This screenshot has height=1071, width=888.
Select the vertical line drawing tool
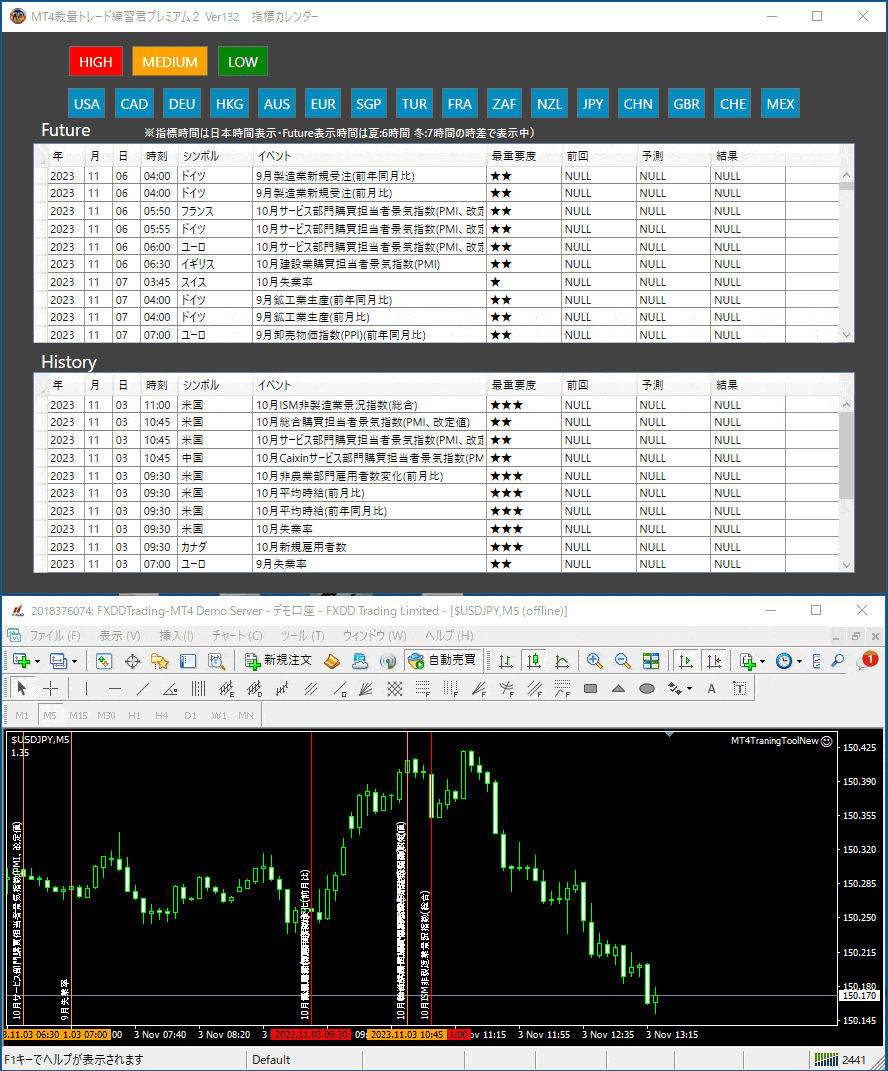86,688
